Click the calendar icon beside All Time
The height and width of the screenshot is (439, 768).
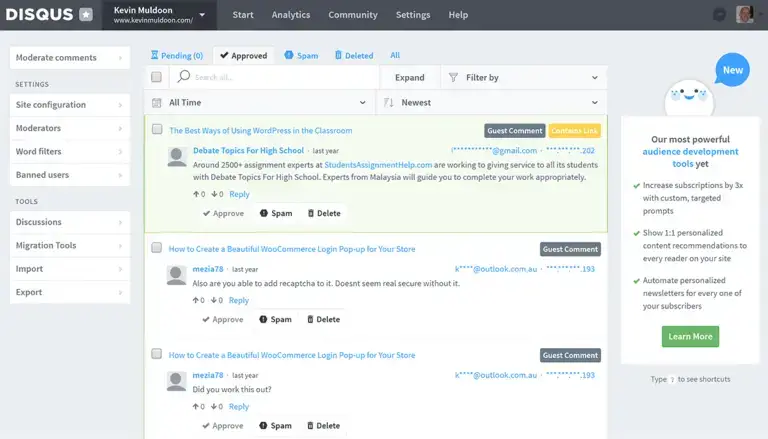pos(157,102)
